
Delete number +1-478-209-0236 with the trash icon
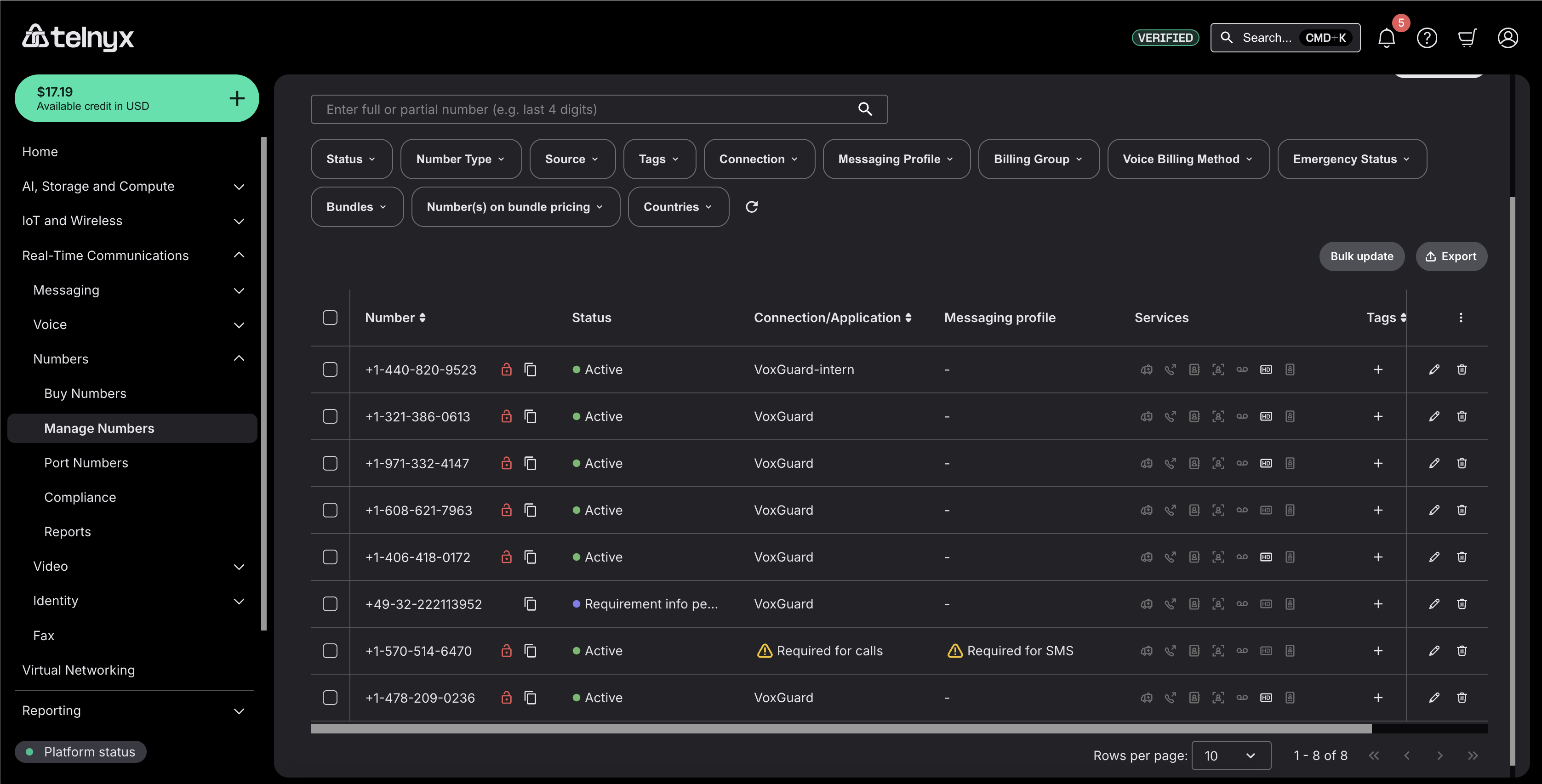point(1461,698)
